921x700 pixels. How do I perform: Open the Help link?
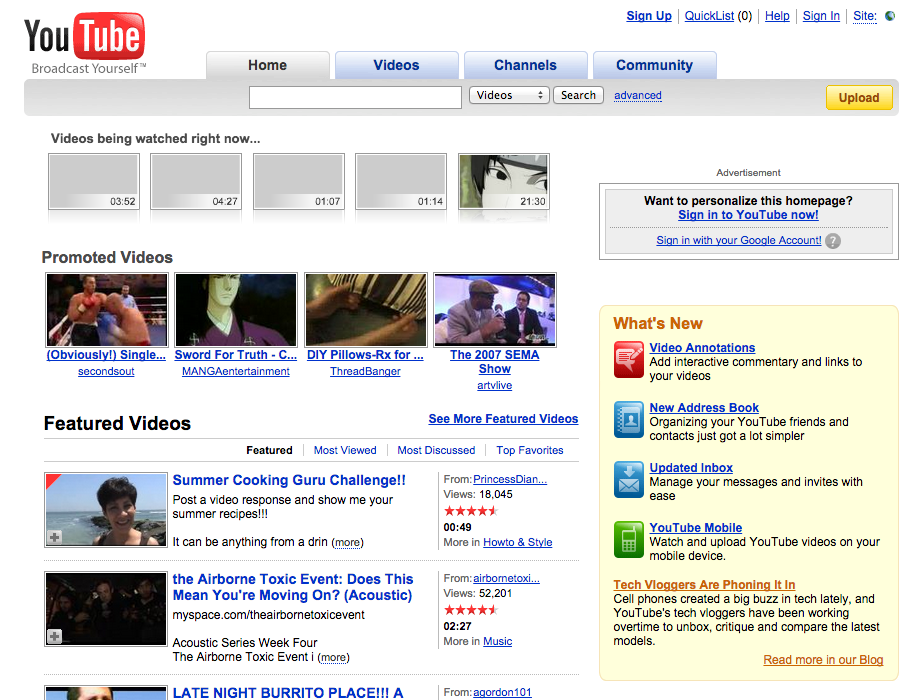point(777,16)
